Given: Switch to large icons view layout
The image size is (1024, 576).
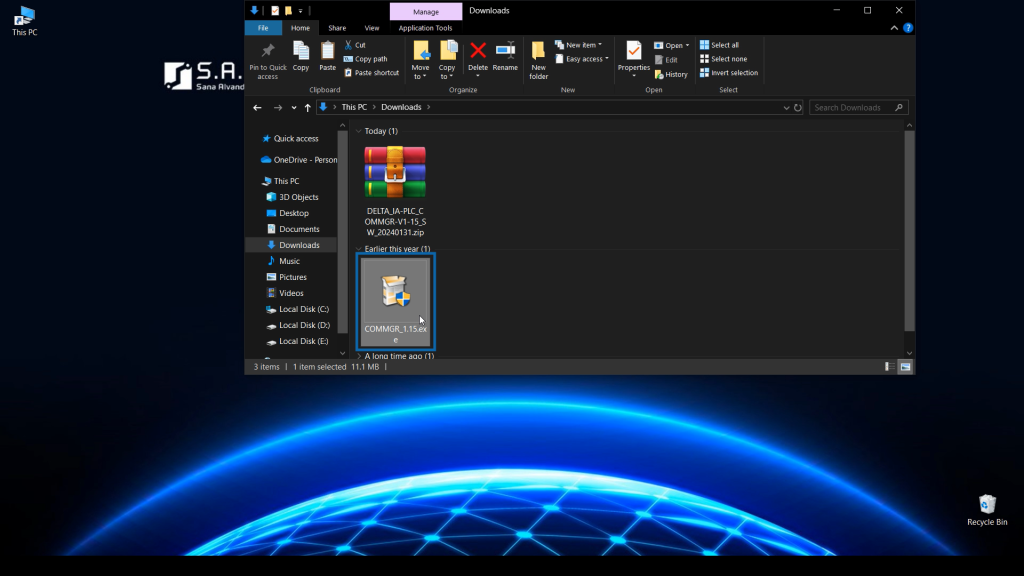Looking at the screenshot, I should tap(905, 367).
